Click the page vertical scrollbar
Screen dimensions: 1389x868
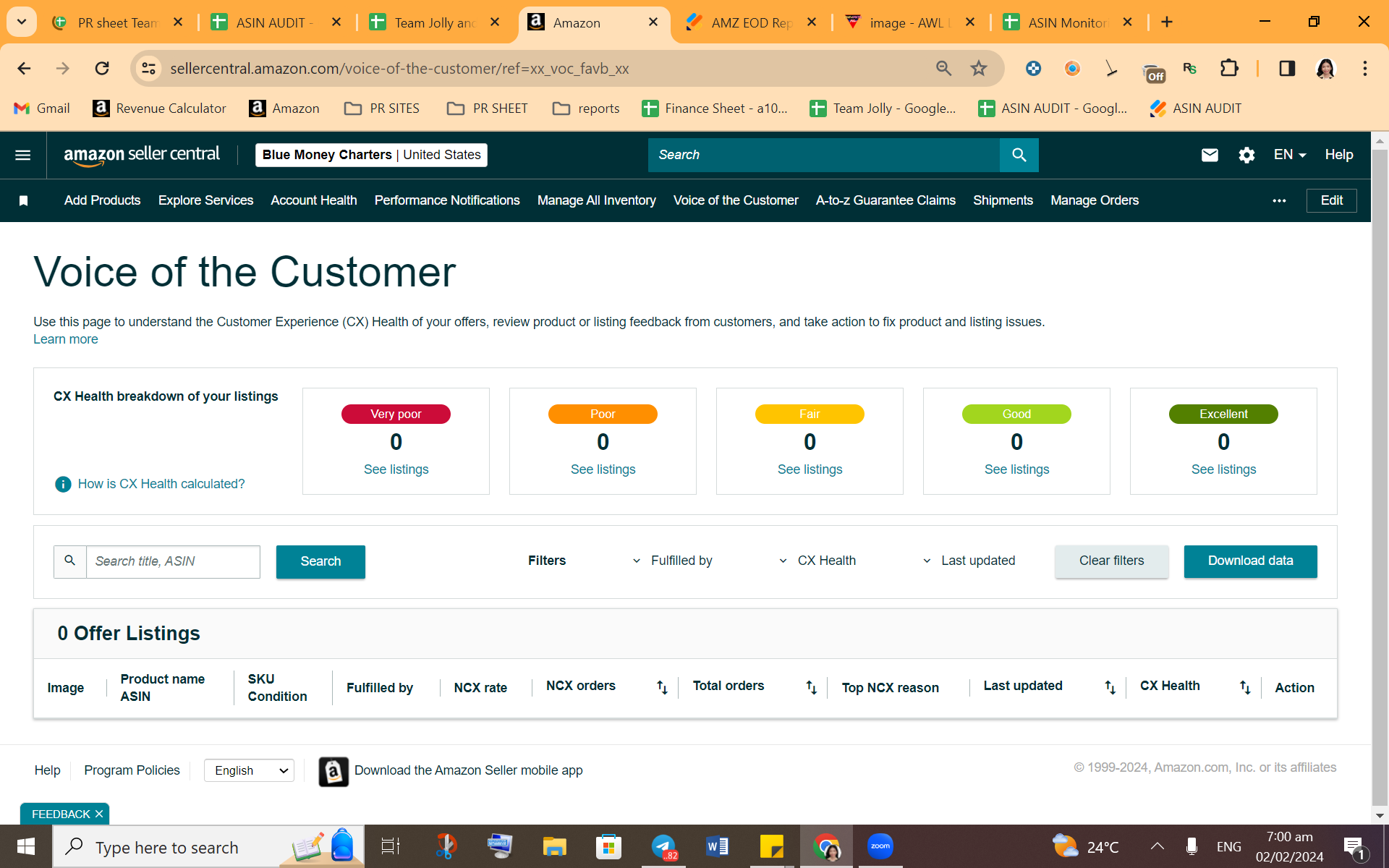click(1379, 477)
